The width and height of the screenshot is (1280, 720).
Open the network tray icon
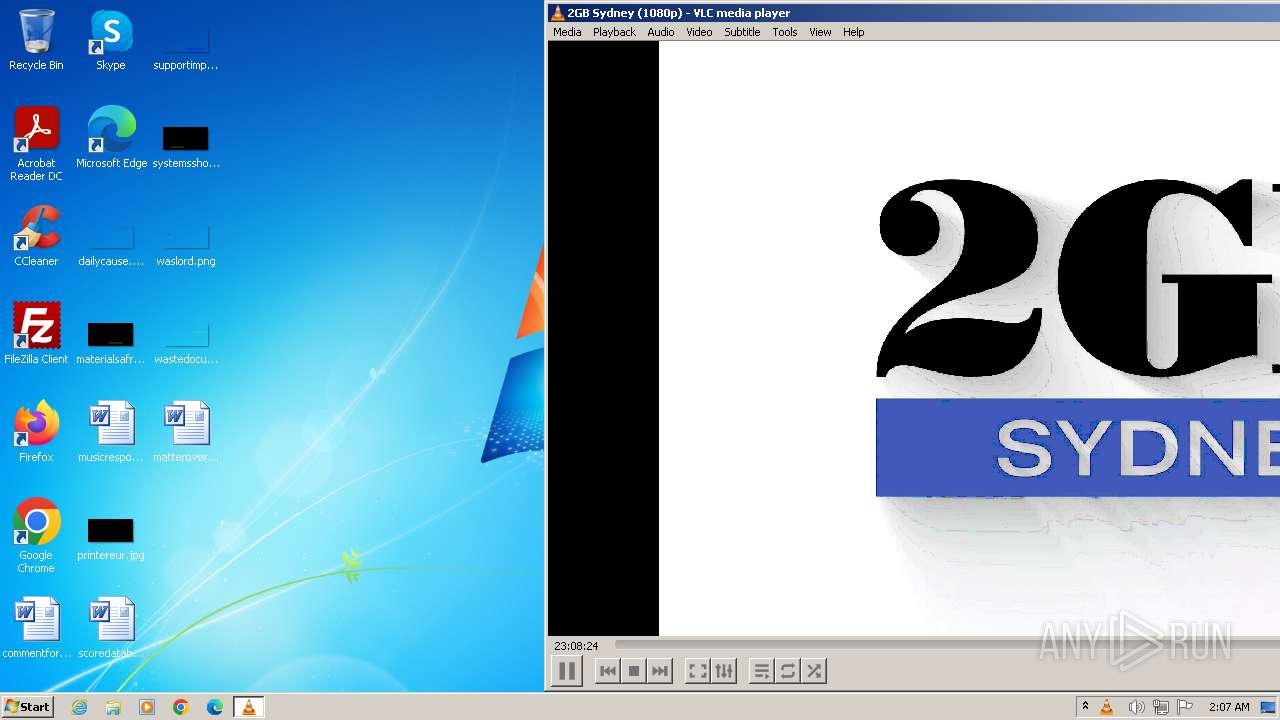[x=1161, y=707]
